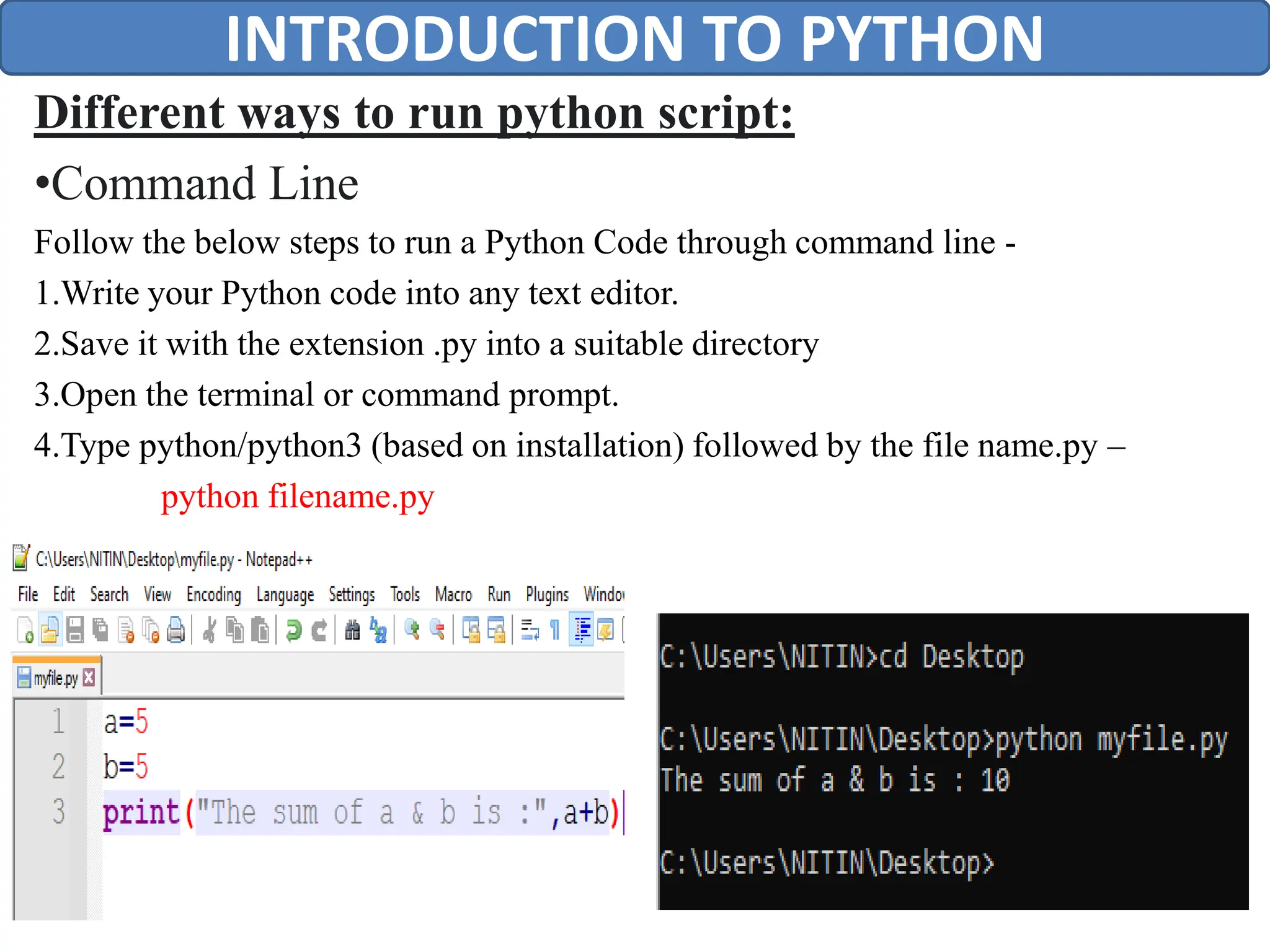This screenshot has height=952, width=1270.
Task: Toggle synchronize horizontal scrolling icon
Action: point(496,630)
